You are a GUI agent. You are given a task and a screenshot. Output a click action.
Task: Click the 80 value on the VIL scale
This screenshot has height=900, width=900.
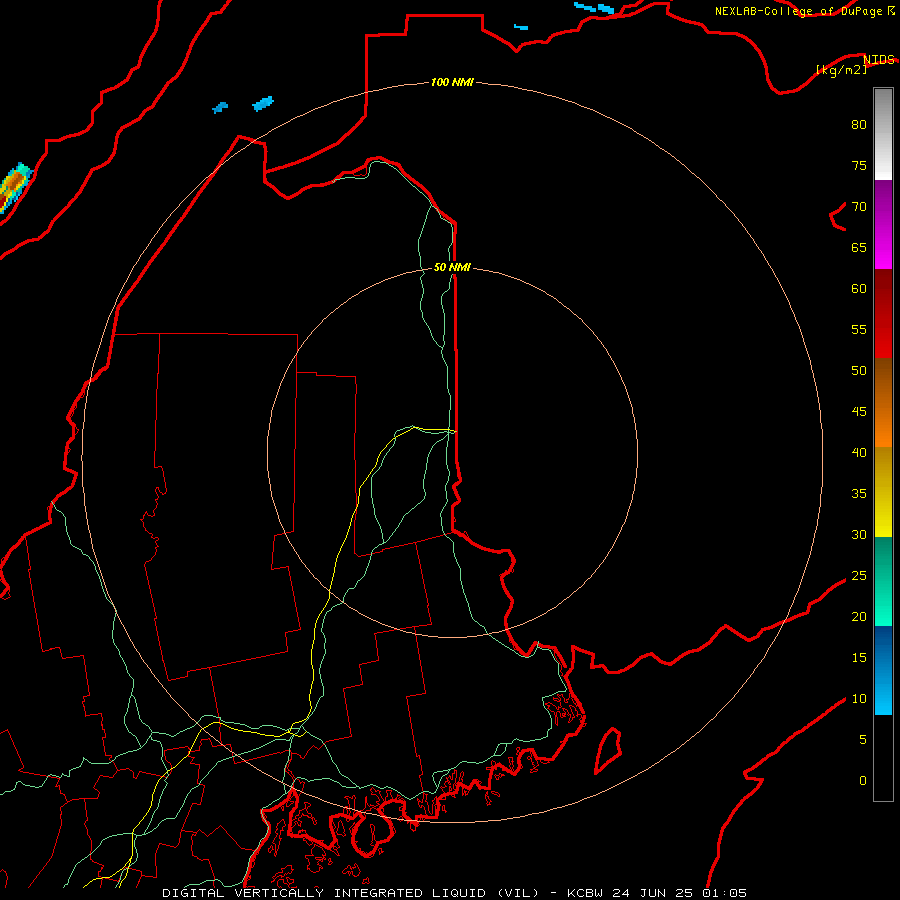(x=859, y=125)
